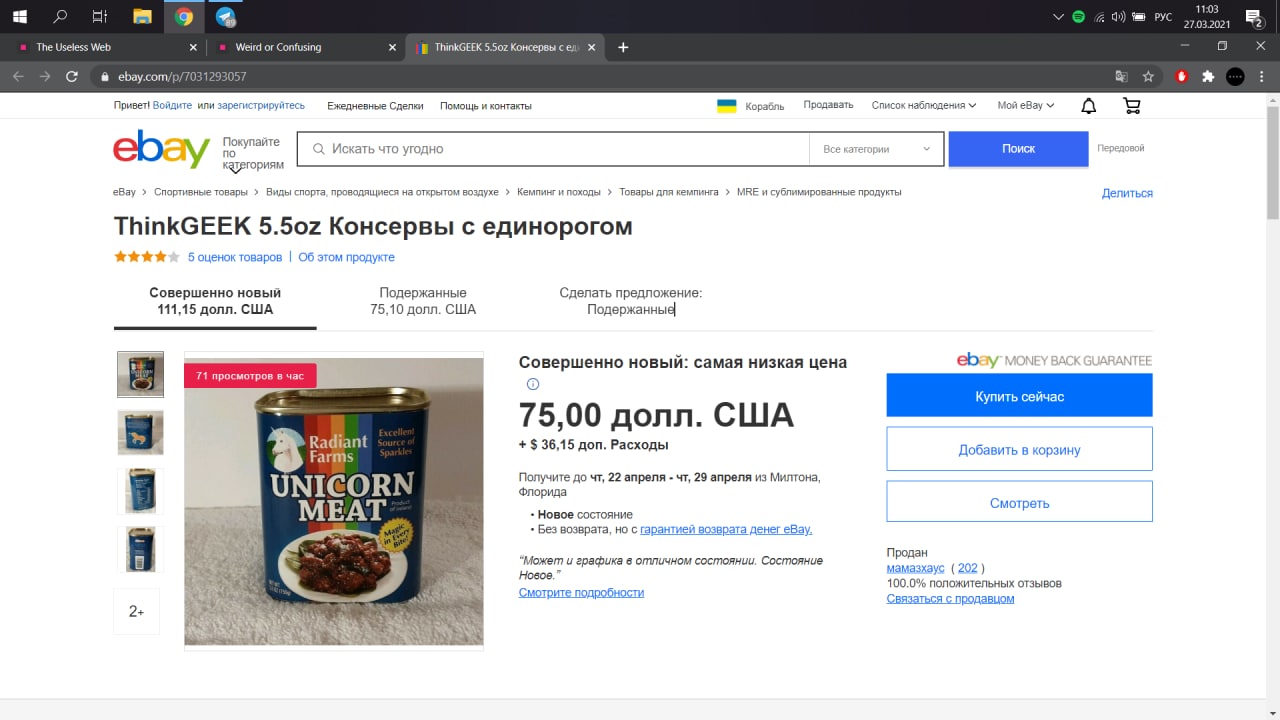
Task: Expand the watchlist dropdown
Action: click(924, 106)
